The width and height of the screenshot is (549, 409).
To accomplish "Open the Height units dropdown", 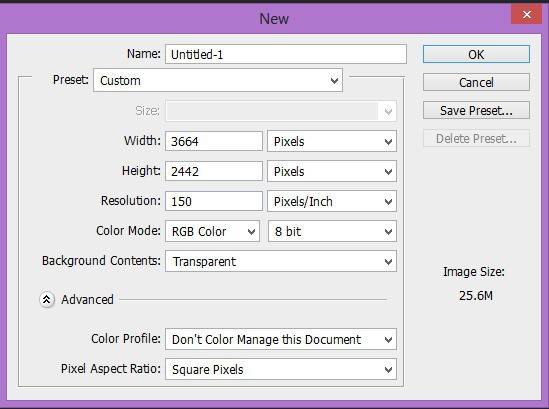I will [332, 171].
